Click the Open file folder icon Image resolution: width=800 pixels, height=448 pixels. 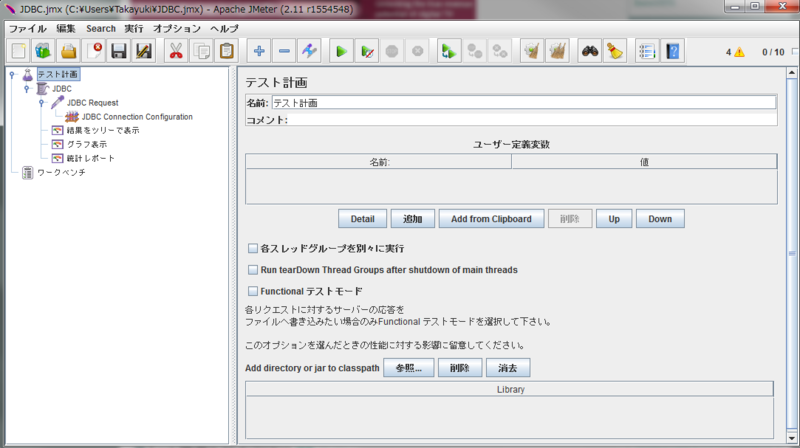(69, 51)
